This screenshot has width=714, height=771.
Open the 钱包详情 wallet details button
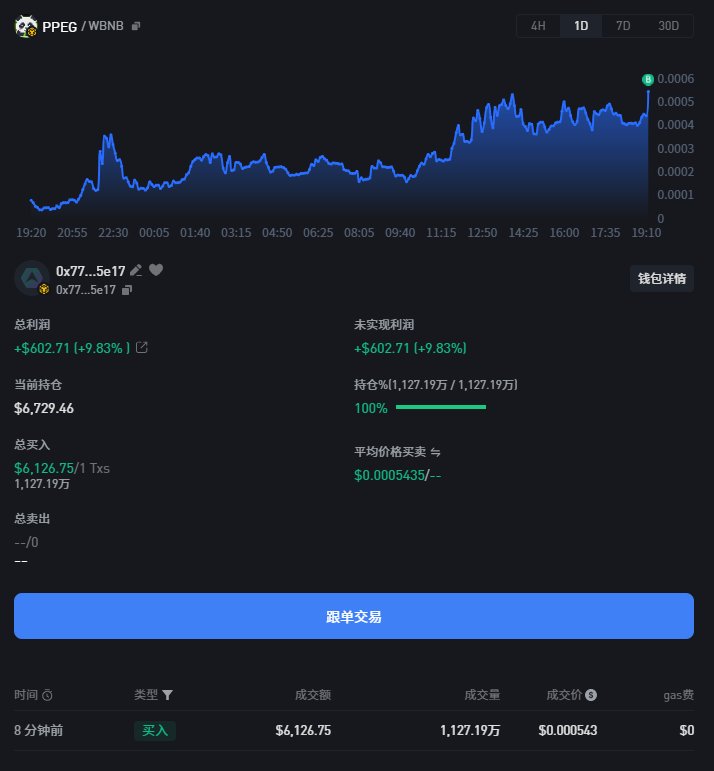pyautogui.click(x=661, y=278)
